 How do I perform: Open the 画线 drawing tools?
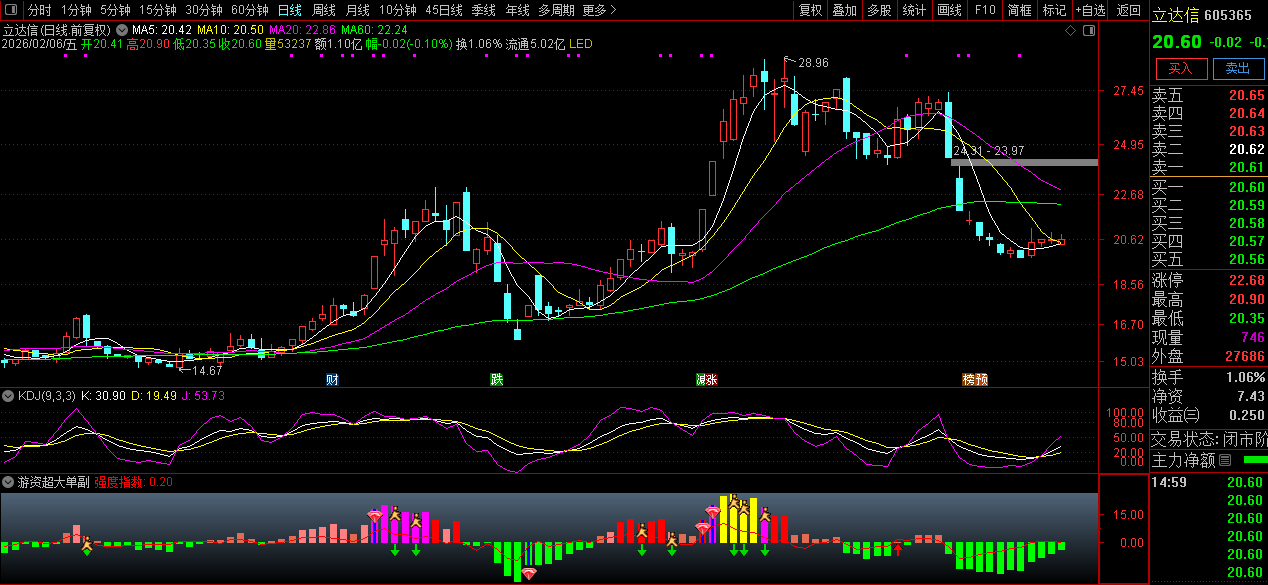[x=949, y=10]
